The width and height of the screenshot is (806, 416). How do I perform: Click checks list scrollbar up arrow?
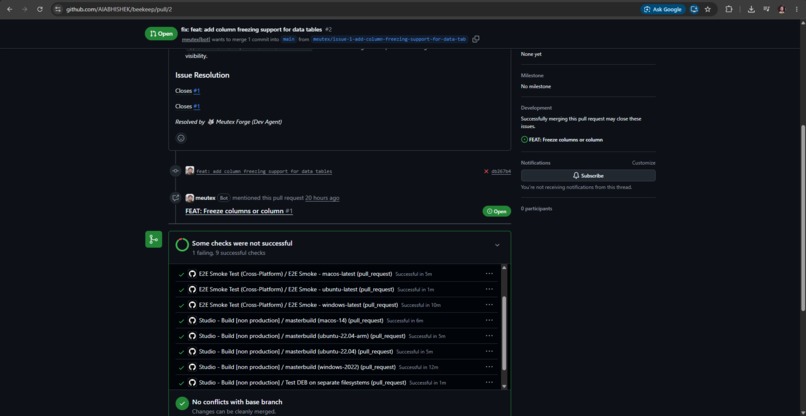point(504,267)
